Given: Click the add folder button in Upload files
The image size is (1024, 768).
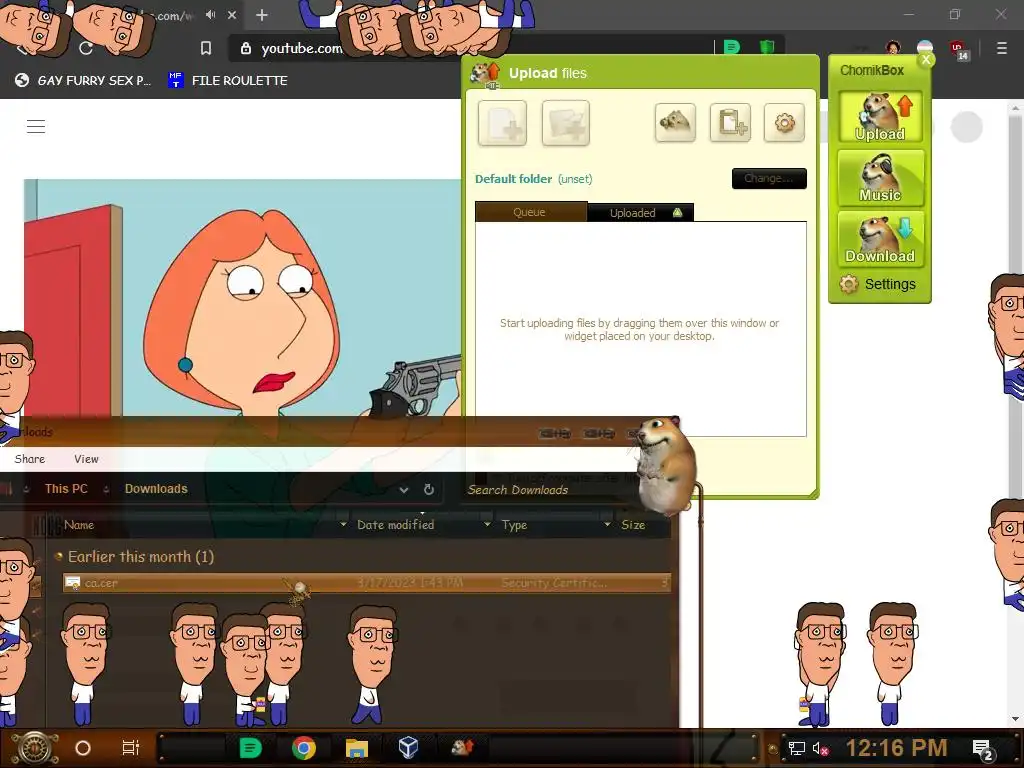Looking at the screenshot, I should pyautogui.click(x=566, y=123).
